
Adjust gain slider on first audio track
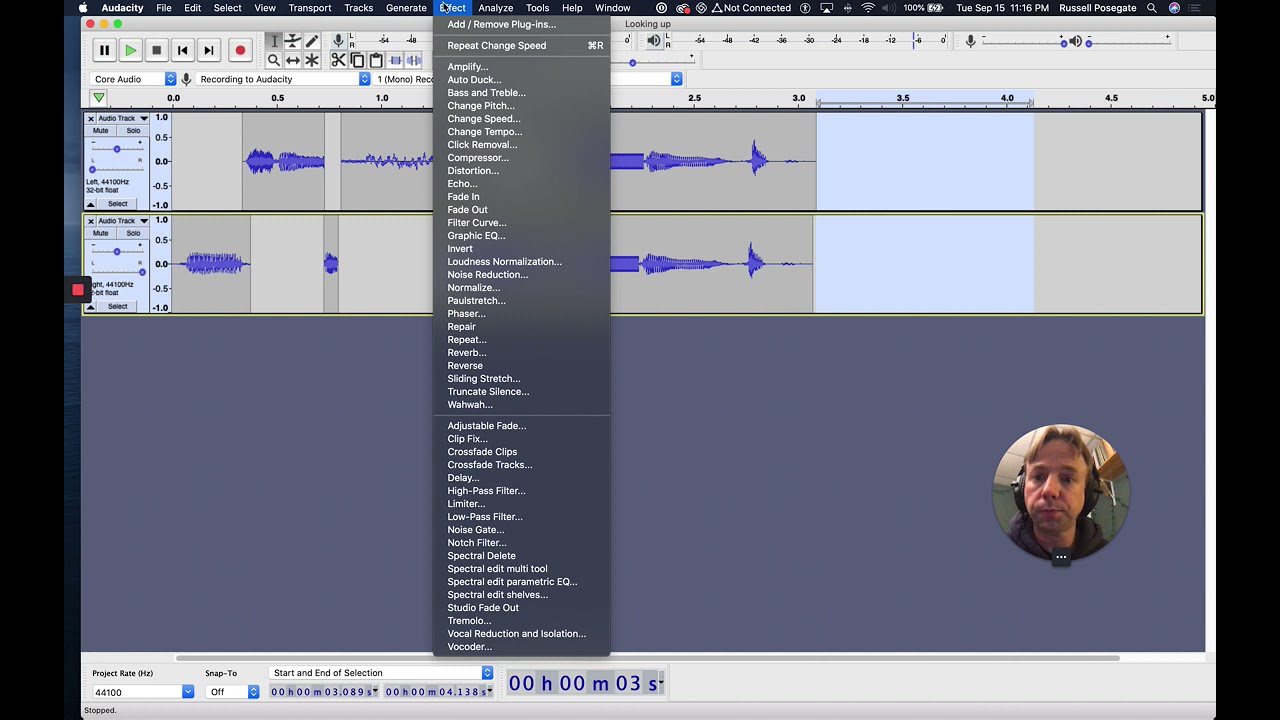pyautogui.click(x=117, y=149)
